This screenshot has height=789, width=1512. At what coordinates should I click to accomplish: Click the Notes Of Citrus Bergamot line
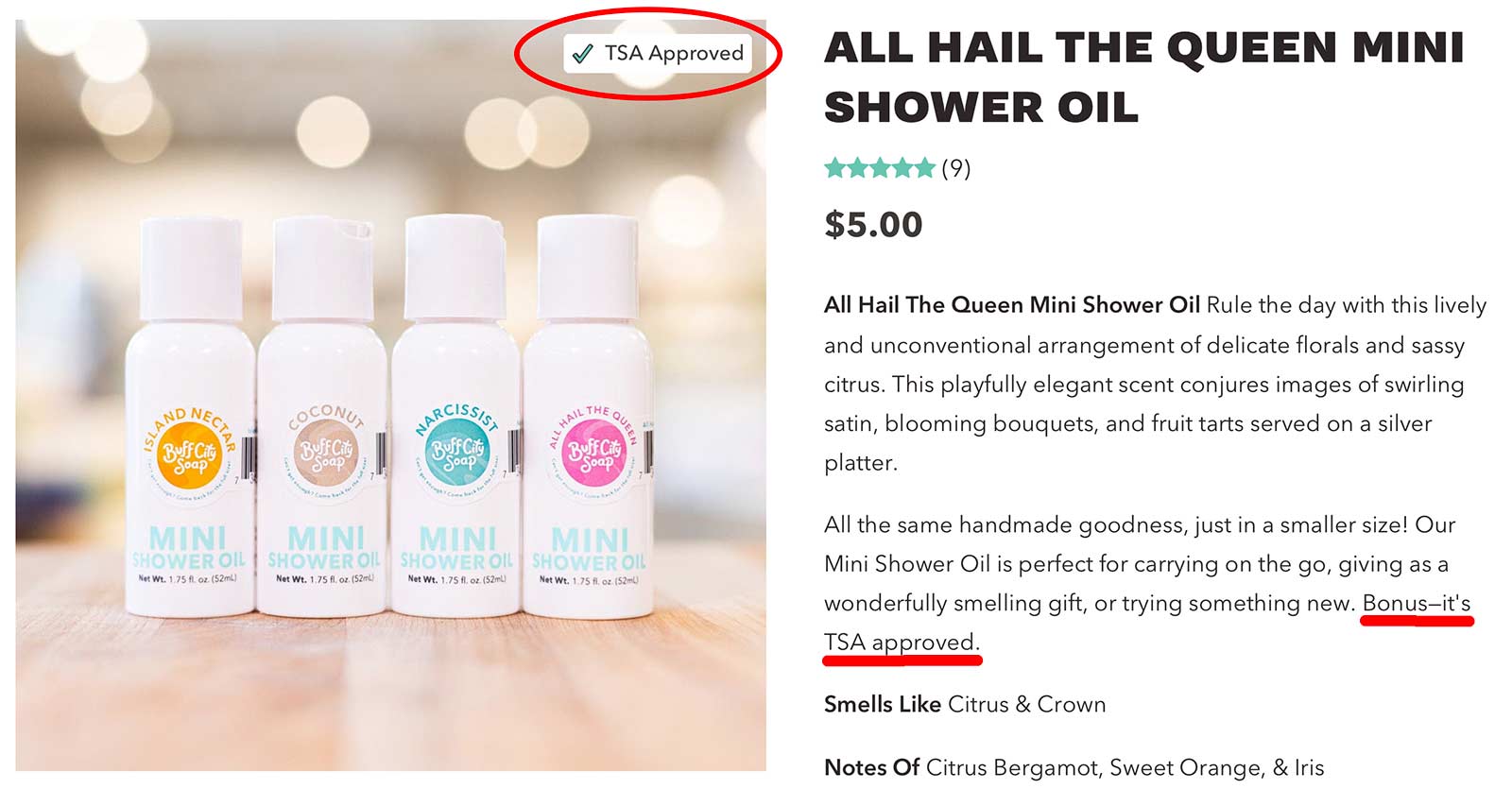click(1074, 767)
